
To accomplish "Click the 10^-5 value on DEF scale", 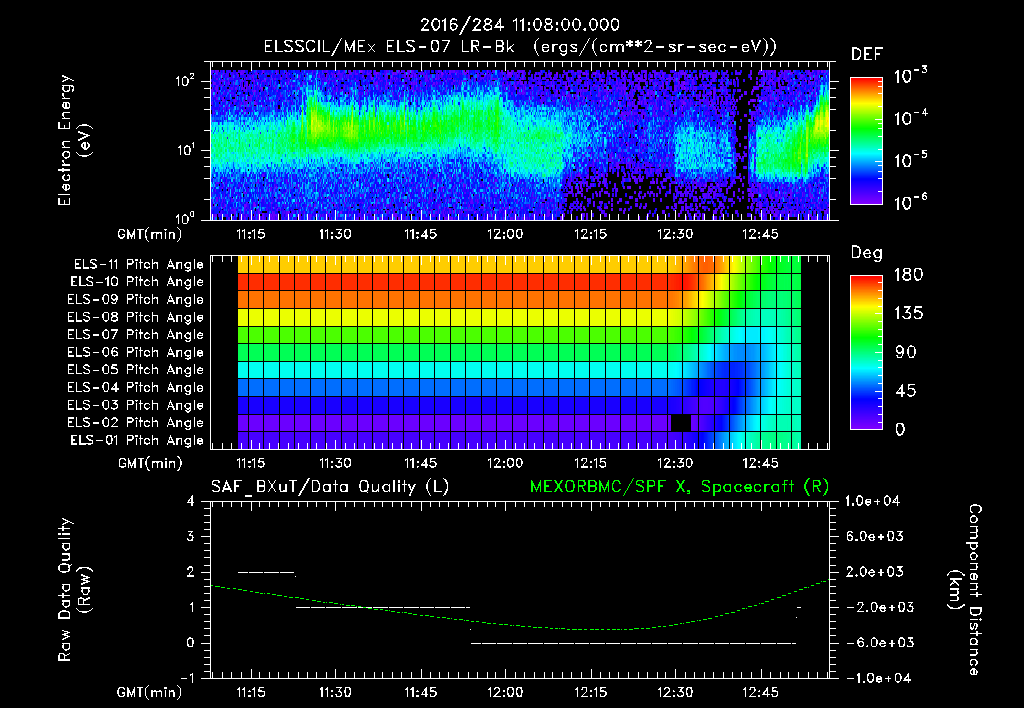I will coord(910,160).
